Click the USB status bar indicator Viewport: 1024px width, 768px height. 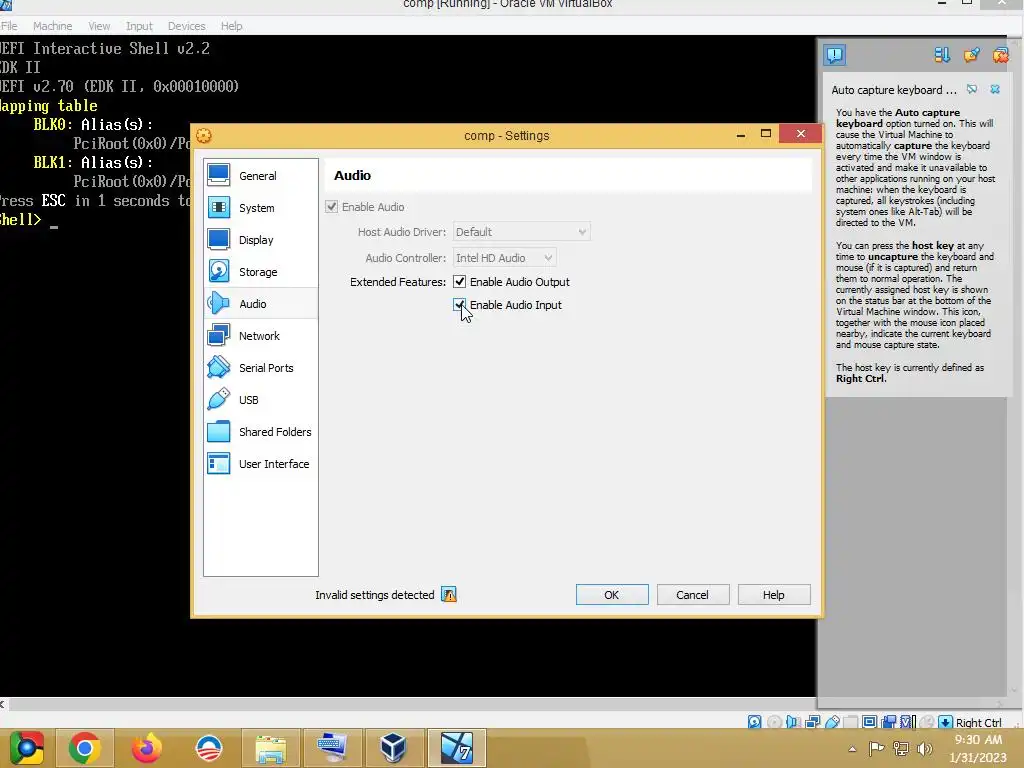pyautogui.click(x=833, y=722)
